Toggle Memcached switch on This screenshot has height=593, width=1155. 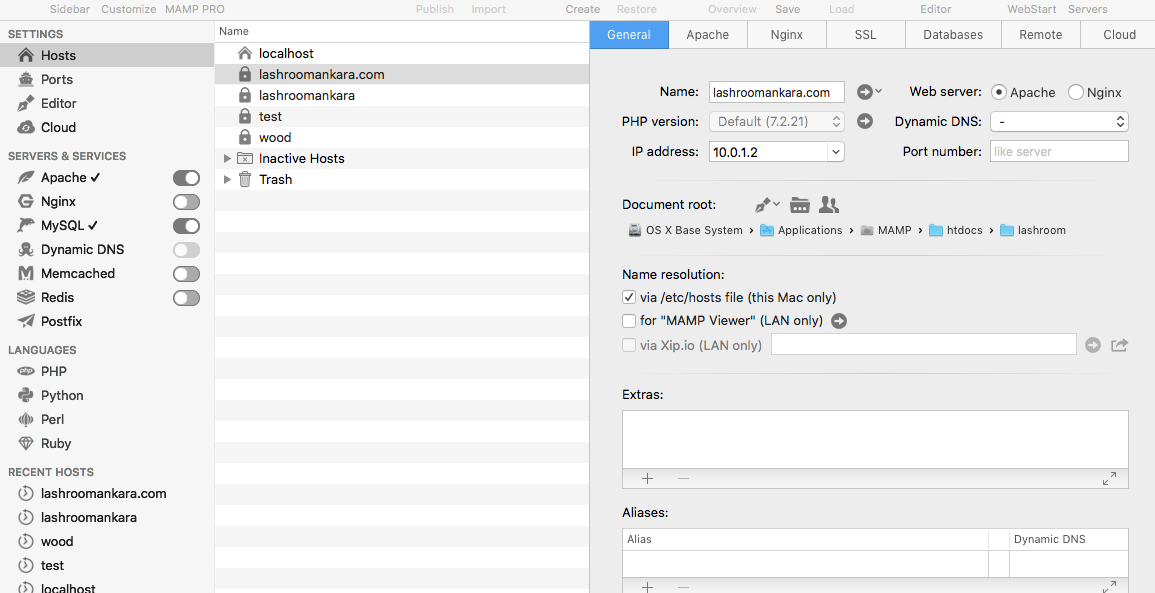tap(186, 274)
